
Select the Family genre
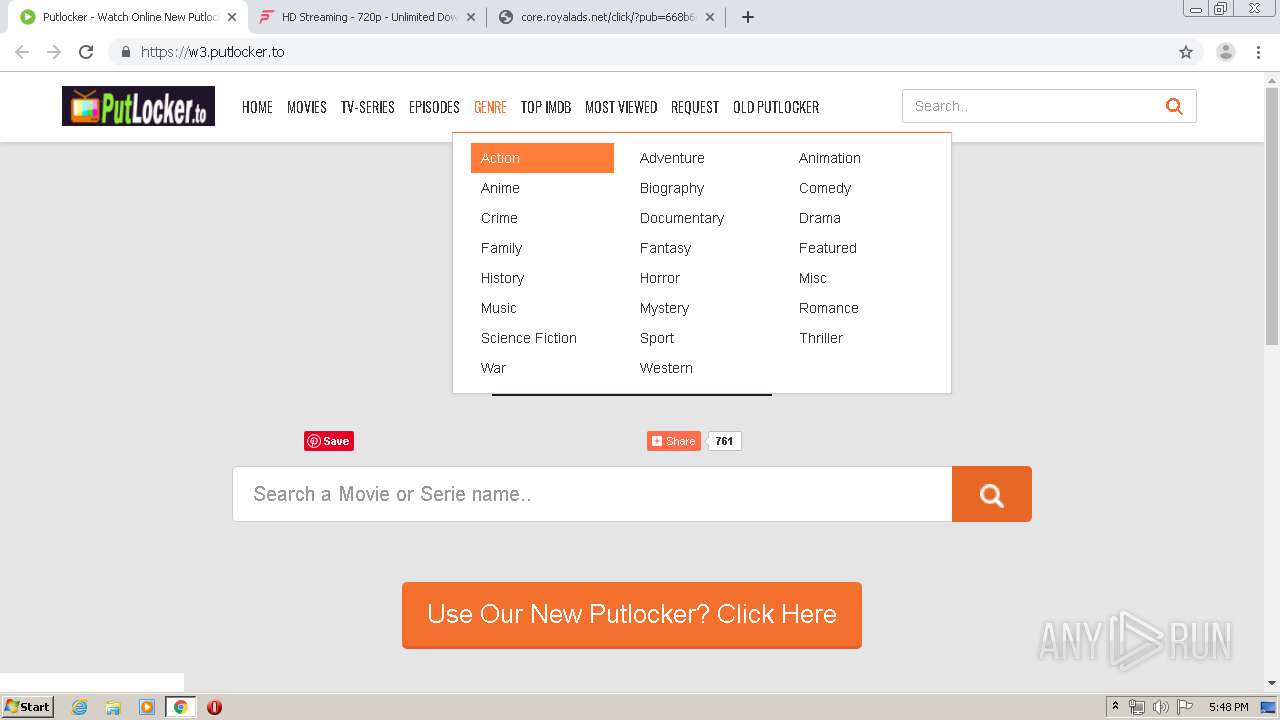pos(502,248)
